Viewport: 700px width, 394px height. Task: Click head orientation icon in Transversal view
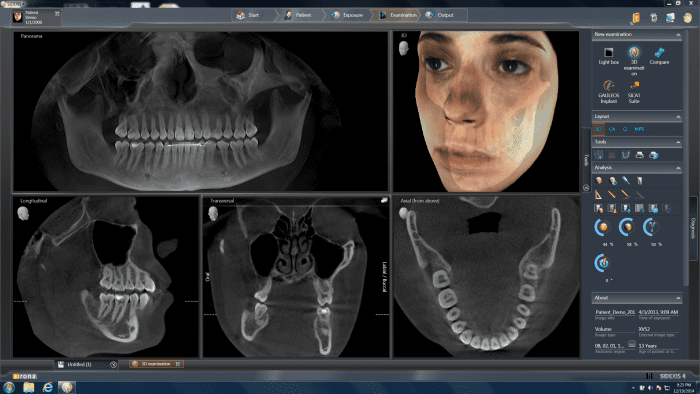pos(213,213)
